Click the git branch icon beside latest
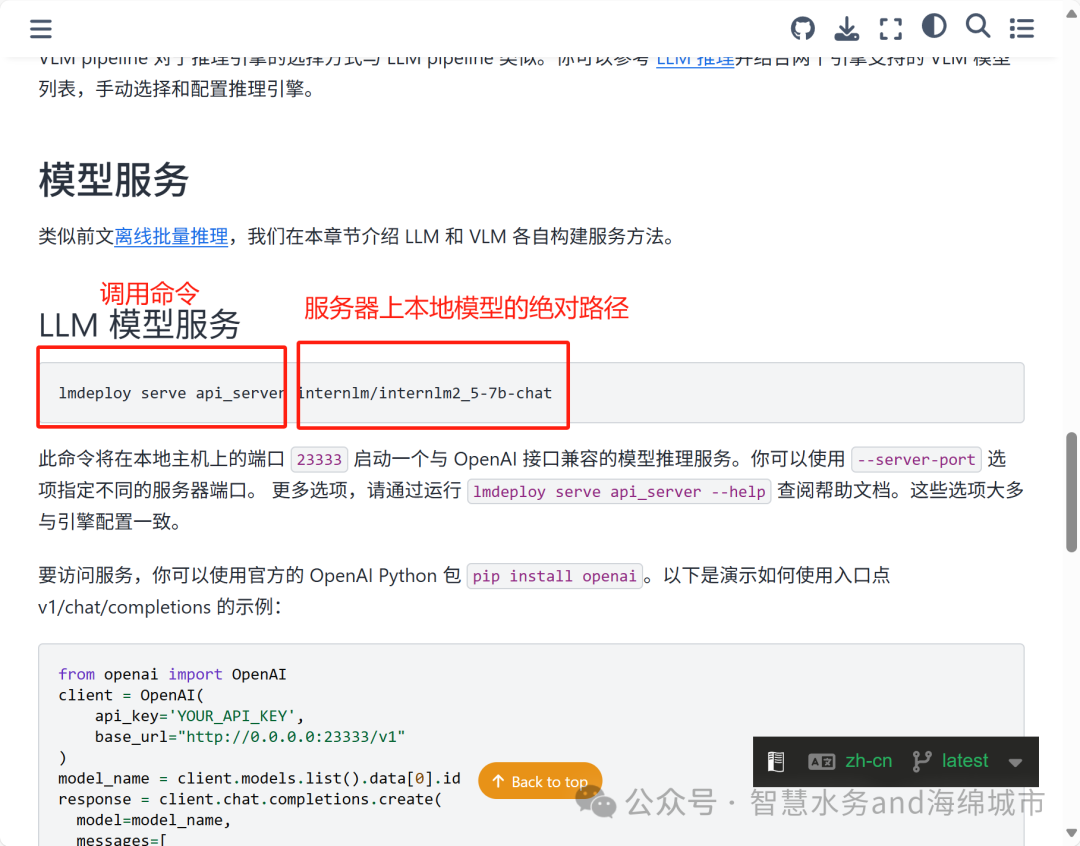The width and height of the screenshot is (1080, 846). pos(922,761)
